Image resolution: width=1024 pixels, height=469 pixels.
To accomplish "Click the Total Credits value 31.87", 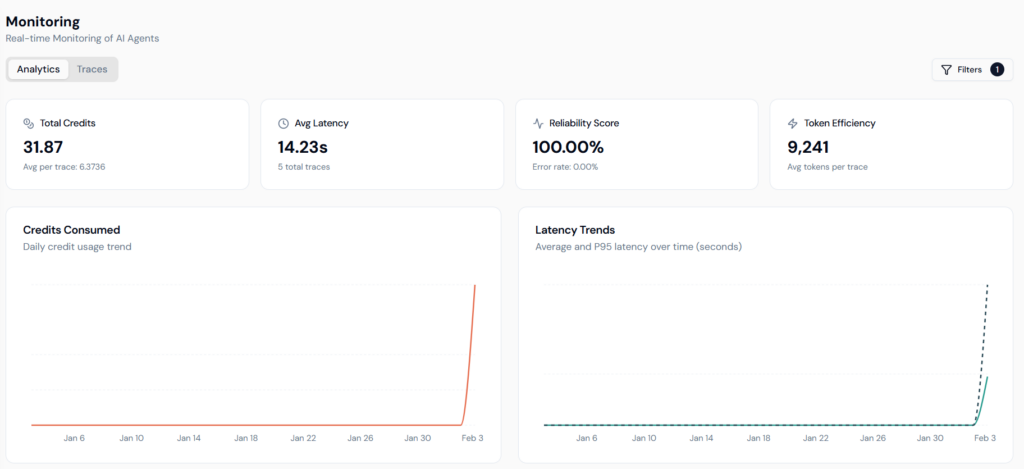I will pos(44,146).
